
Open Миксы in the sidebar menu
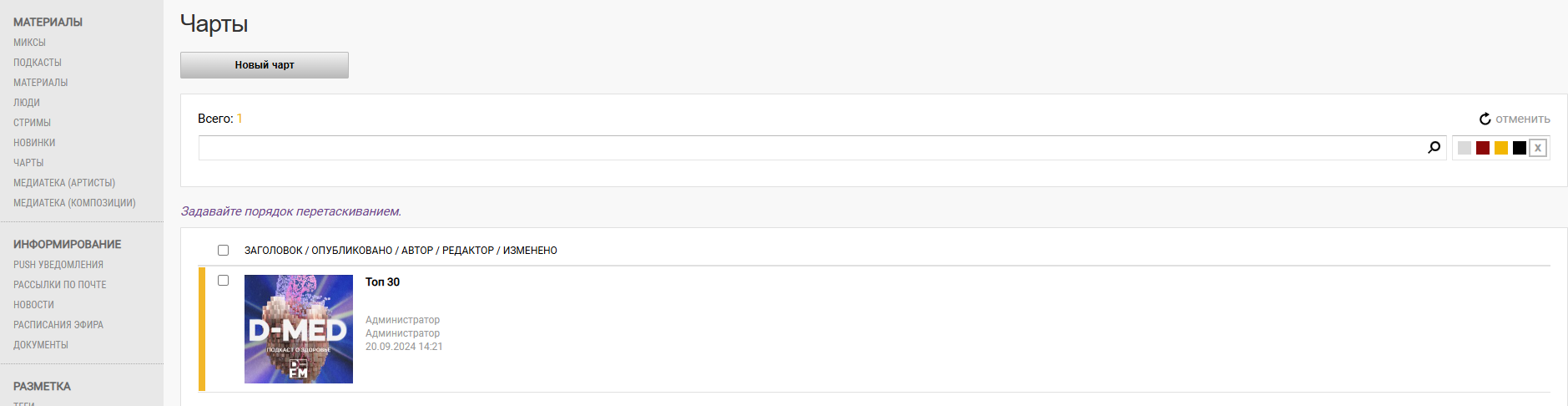[29, 43]
